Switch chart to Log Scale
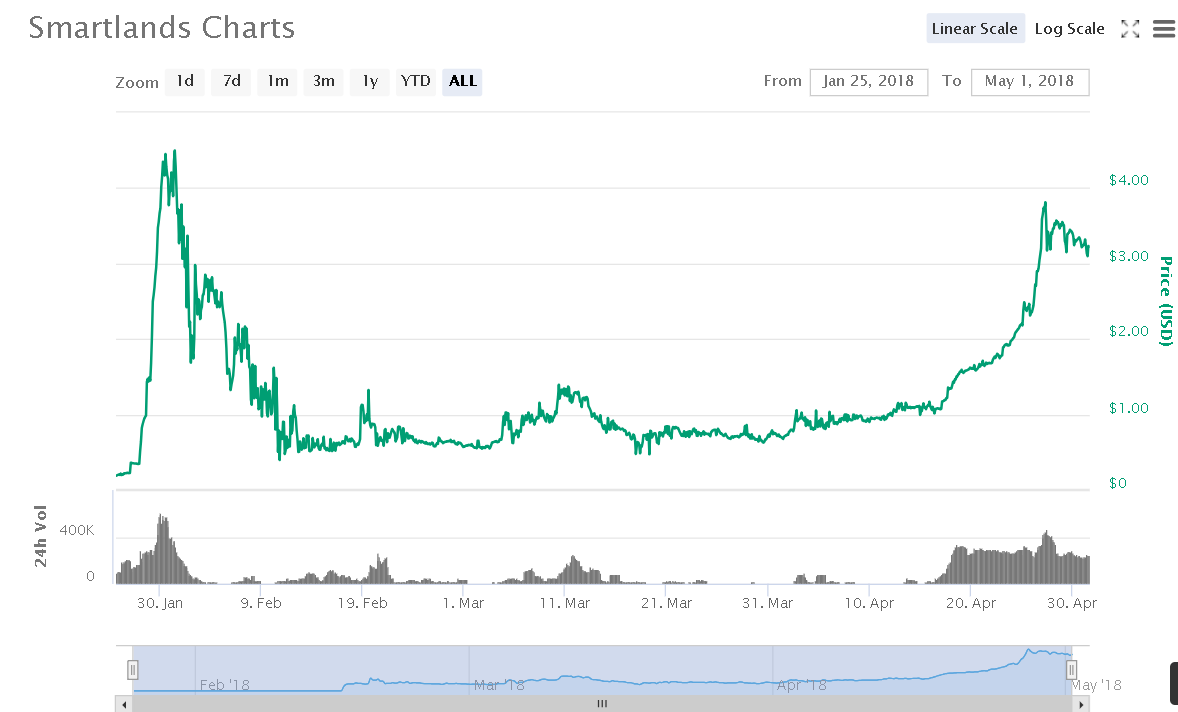The height and width of the screenshot is (712, 1178). (x=1069, y=29)
